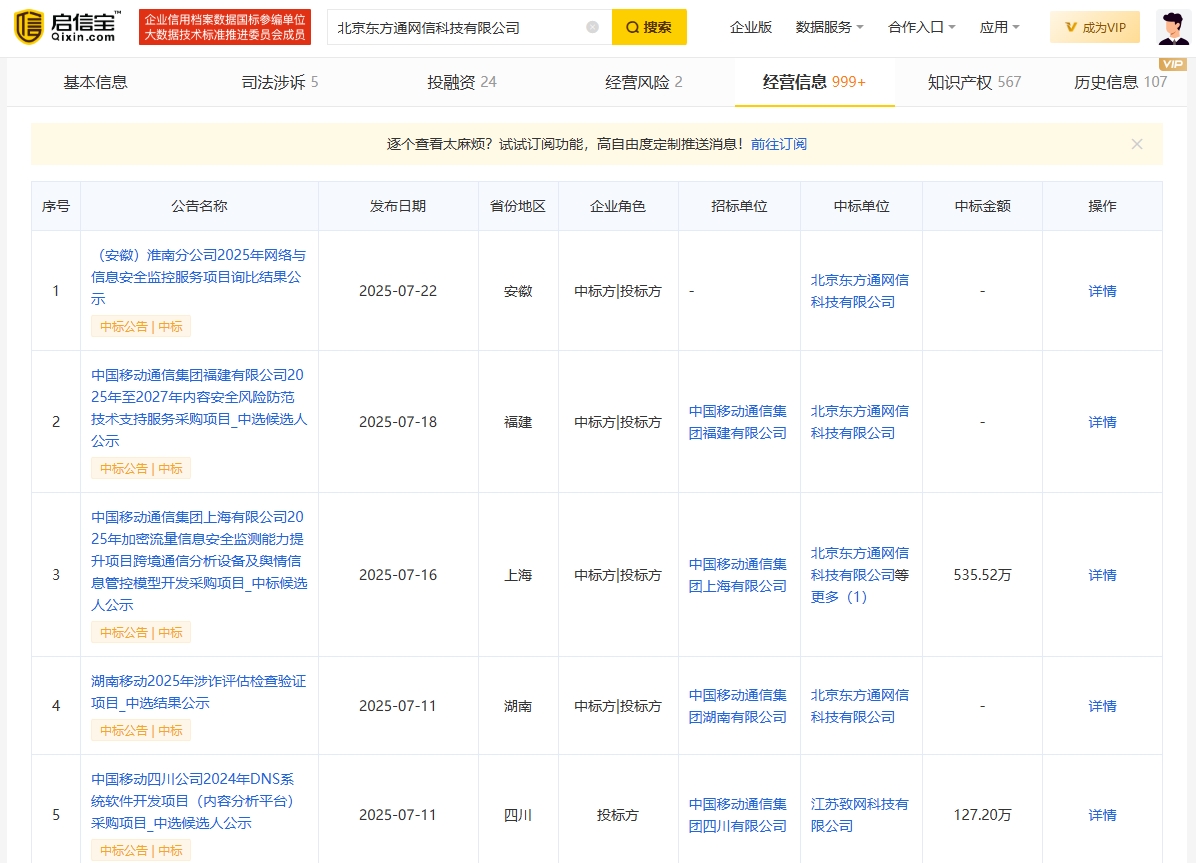Image resolution: width=1196 pixels, height=863 pixels.
Task: Open 企业版 in the top navigation
Action: coord(751,27)
